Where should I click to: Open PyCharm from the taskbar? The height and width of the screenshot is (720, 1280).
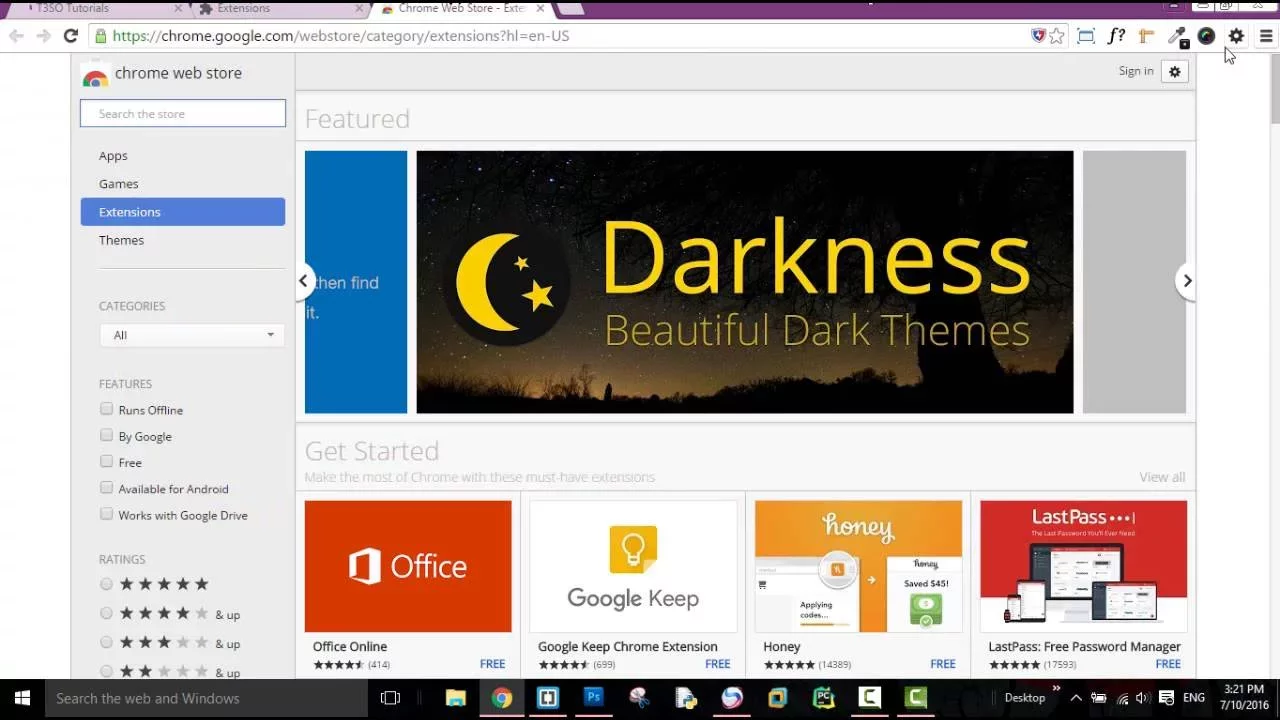[824, 698]
